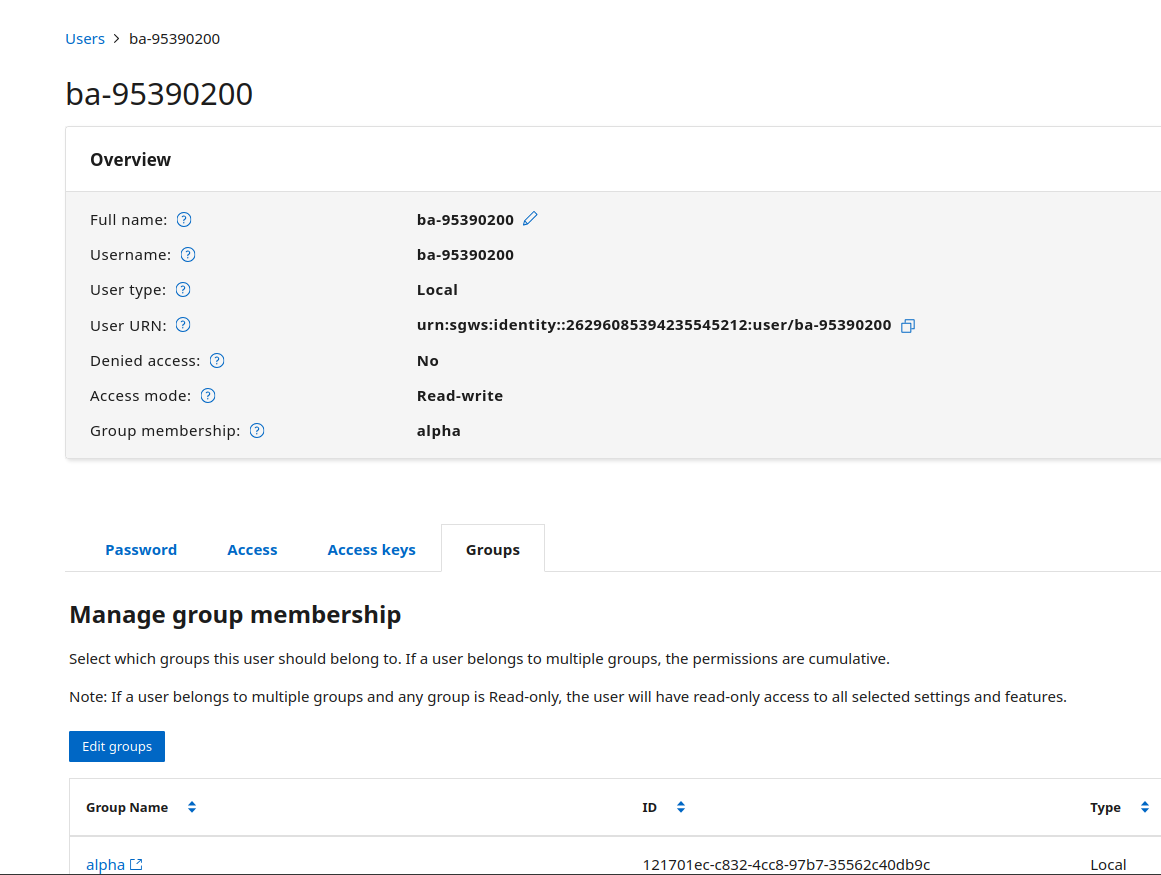Select the User URN value text
Image resolution: width=1161 pixels, height=875 pixels.
pyautogui.click(x=654, y=325)
